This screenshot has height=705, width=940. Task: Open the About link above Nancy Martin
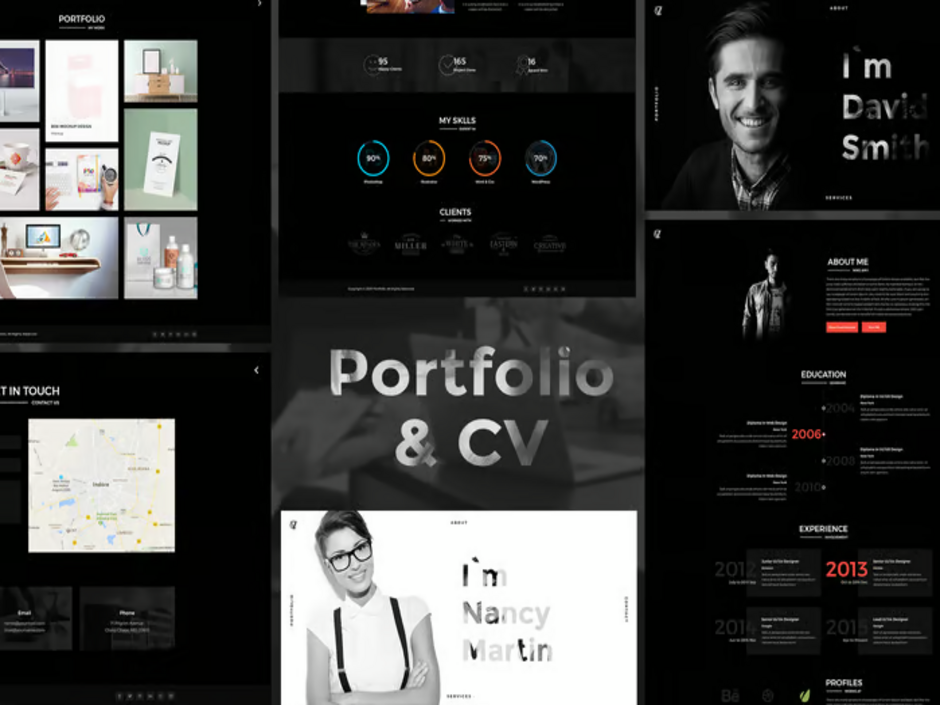(458, 522)
